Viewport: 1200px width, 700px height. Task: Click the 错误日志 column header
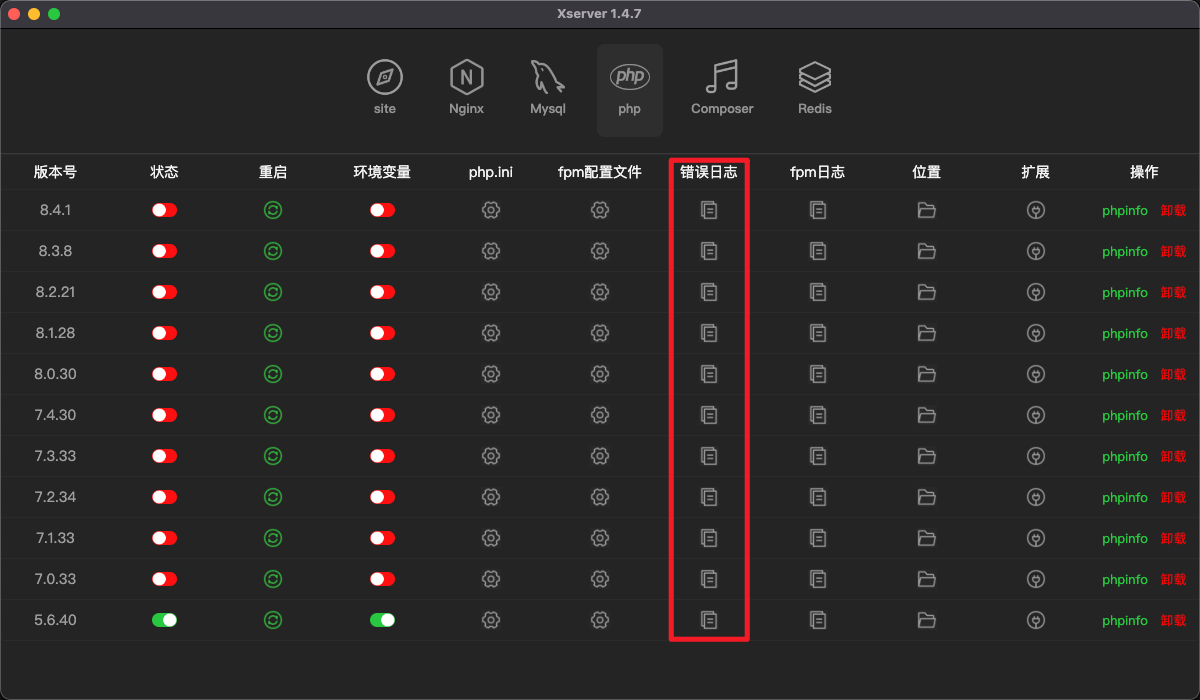709,172
